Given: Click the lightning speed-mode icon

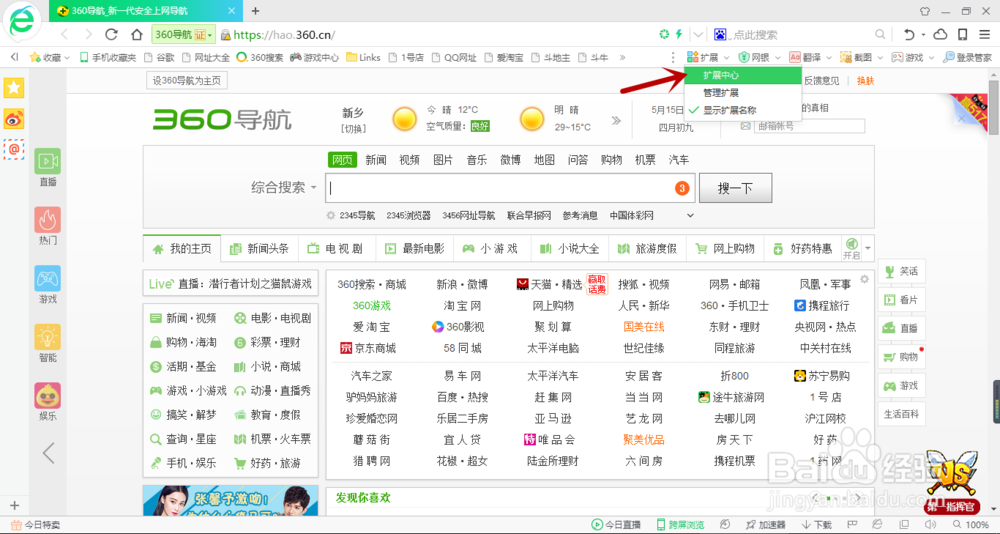Looking at the screenshot, I should [x=679, y=34].
